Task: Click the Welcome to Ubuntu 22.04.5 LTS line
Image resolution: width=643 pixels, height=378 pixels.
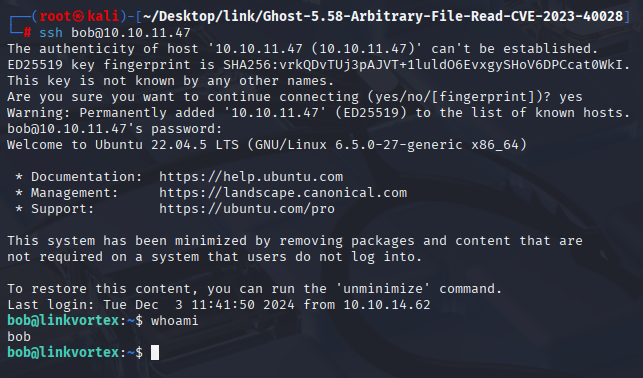Action: tap(267, 145)
